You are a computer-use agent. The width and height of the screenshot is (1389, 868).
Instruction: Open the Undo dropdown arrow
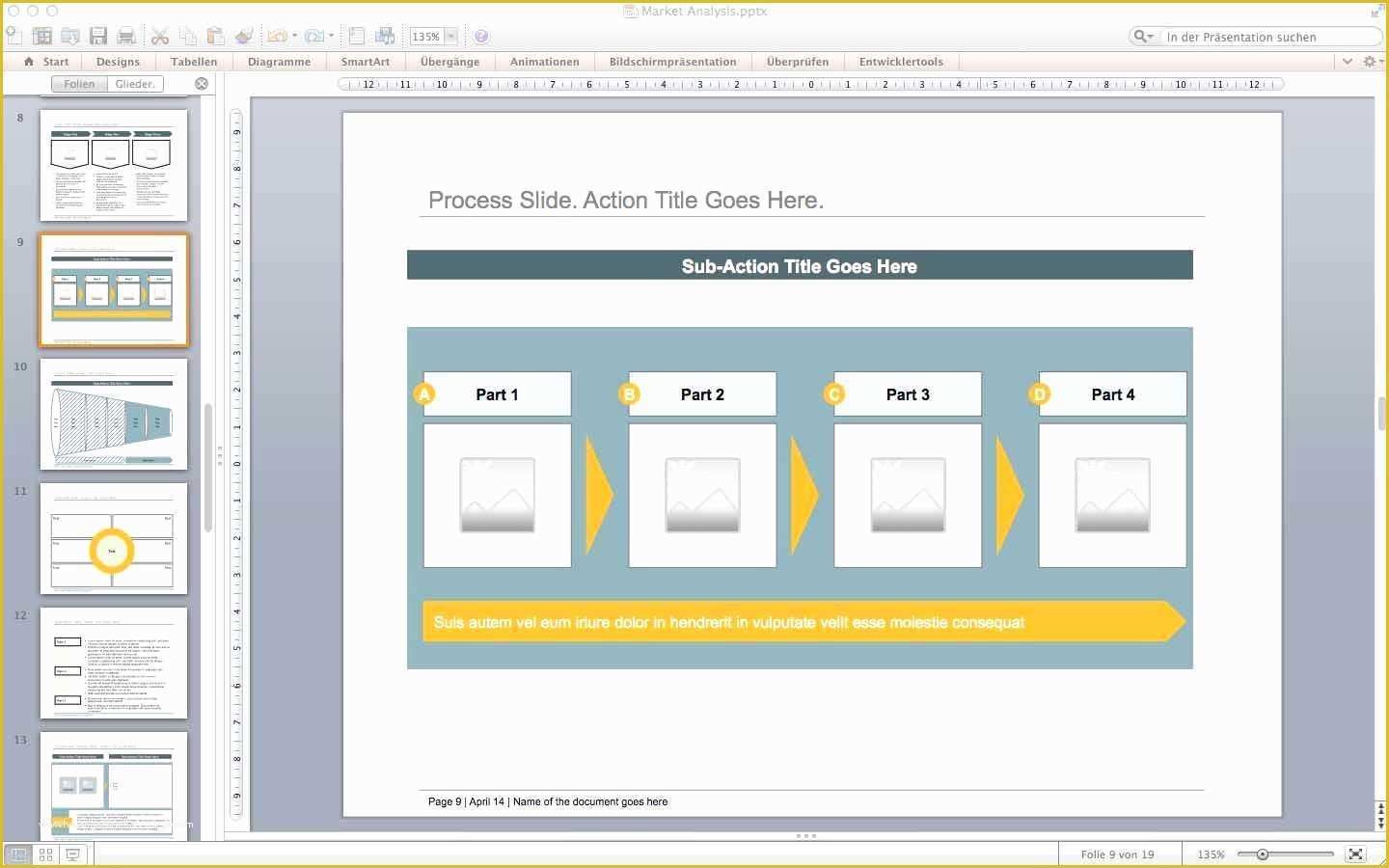coord(294,36)
